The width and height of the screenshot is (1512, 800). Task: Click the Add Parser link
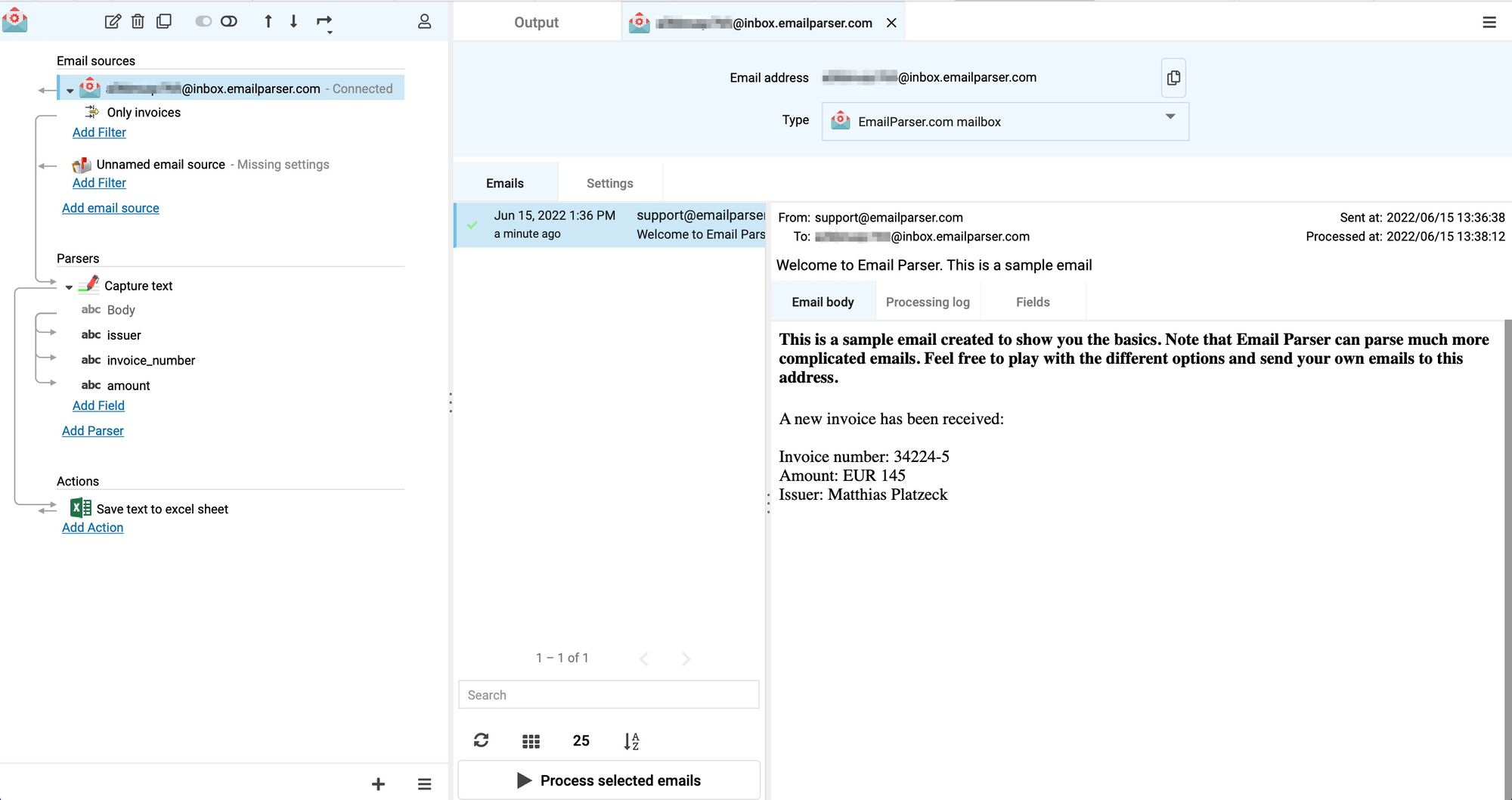(x=93, y=430)
